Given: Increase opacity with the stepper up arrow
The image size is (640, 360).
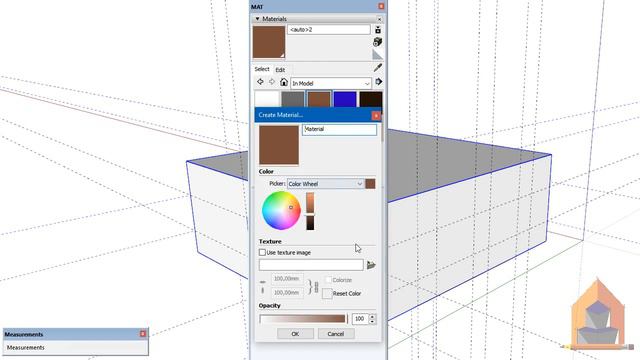Looking at the screenshot, I should point(372,316).
